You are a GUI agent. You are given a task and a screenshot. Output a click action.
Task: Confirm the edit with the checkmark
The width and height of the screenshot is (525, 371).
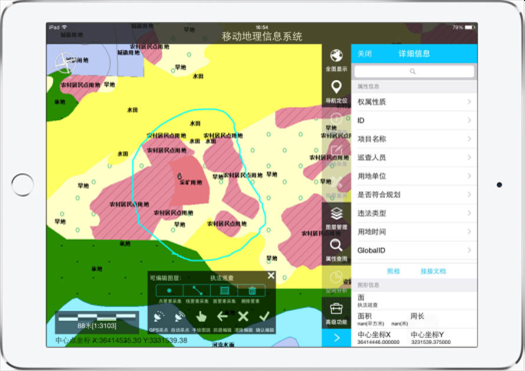[265, 316]
